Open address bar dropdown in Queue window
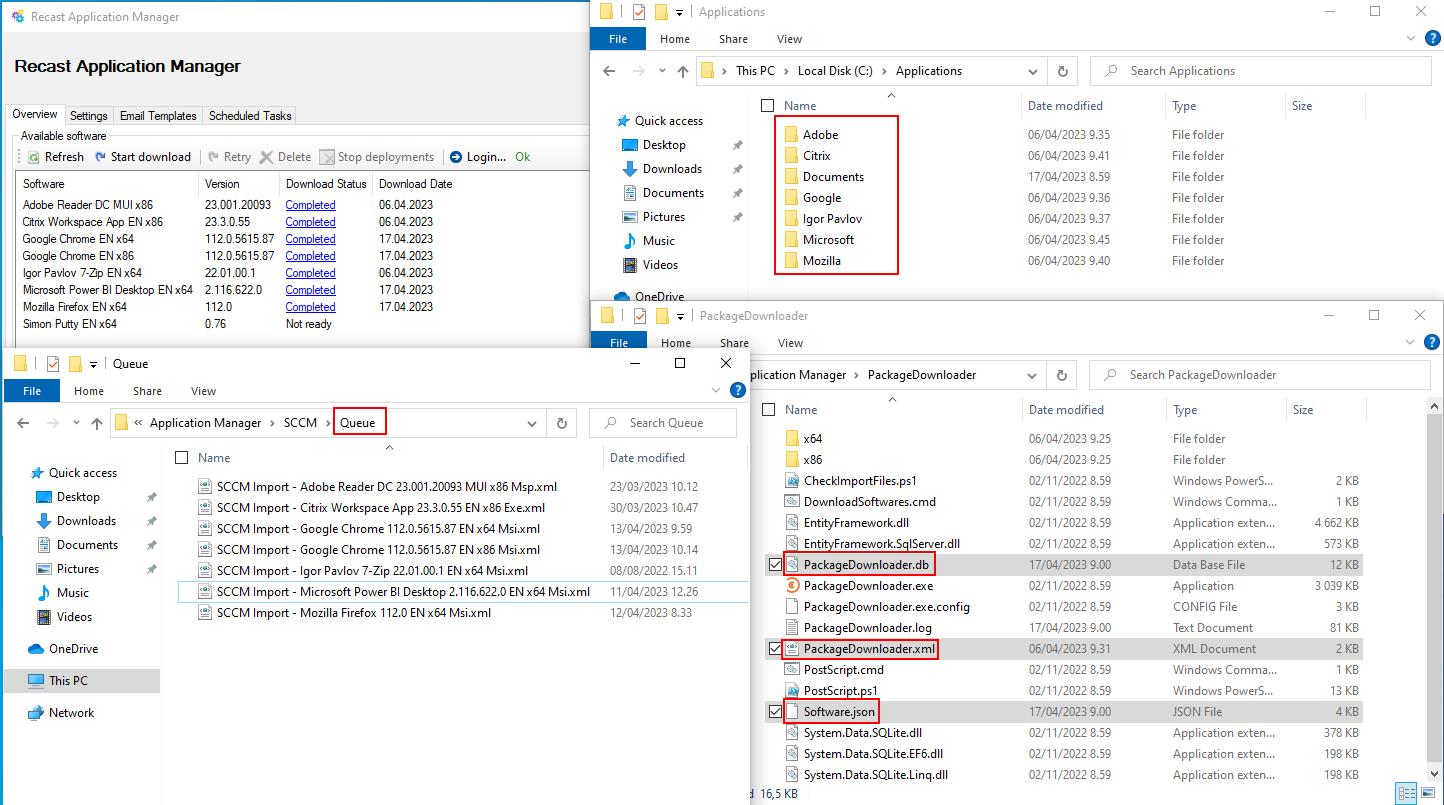 533,423
